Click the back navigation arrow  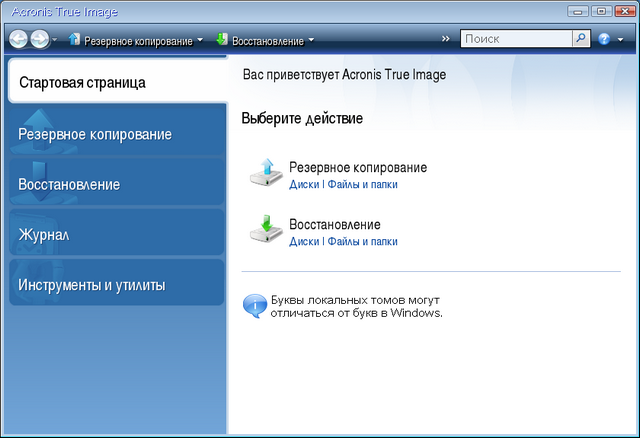point(18,39)
